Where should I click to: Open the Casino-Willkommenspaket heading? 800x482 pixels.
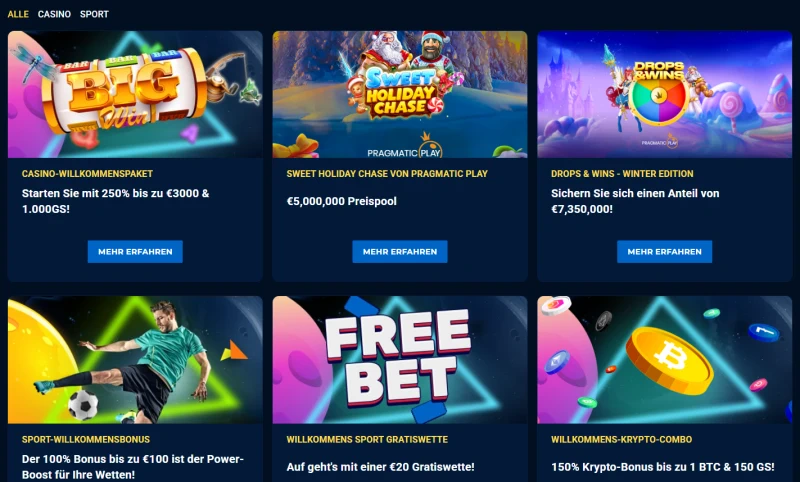pyautogui.click(x=87, y=174)
